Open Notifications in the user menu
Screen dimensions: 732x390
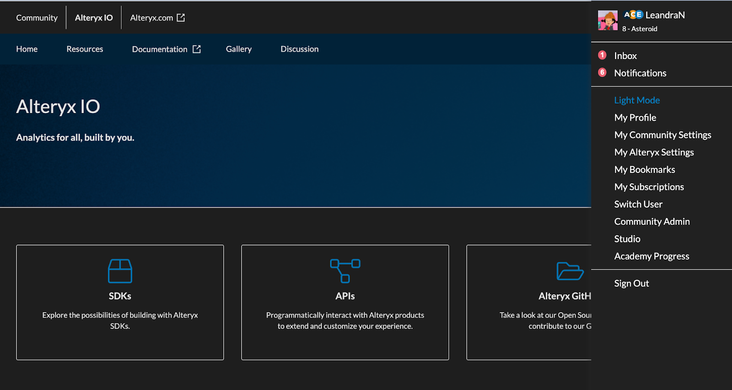pyautogui.click(x=640, y=73)
